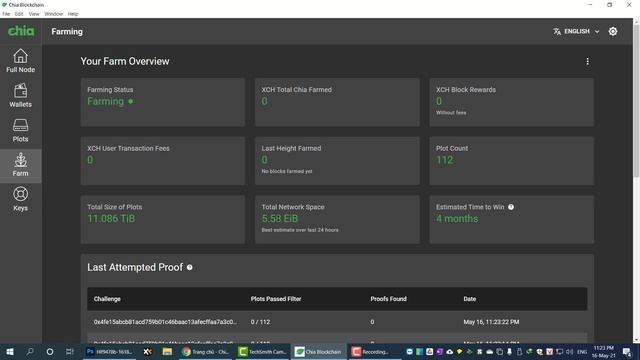Click challenge hash 0x4fe15abcb81acd759b01c46baac13a…
The image size is (640, 360).
coord(165,322)
